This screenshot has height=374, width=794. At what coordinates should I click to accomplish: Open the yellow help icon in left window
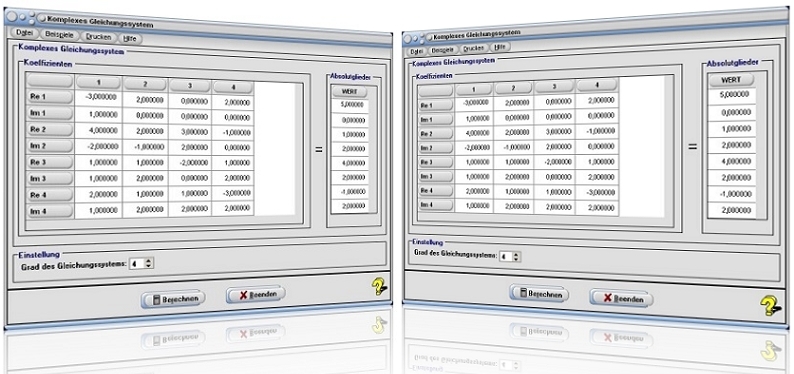coord(379,287)
